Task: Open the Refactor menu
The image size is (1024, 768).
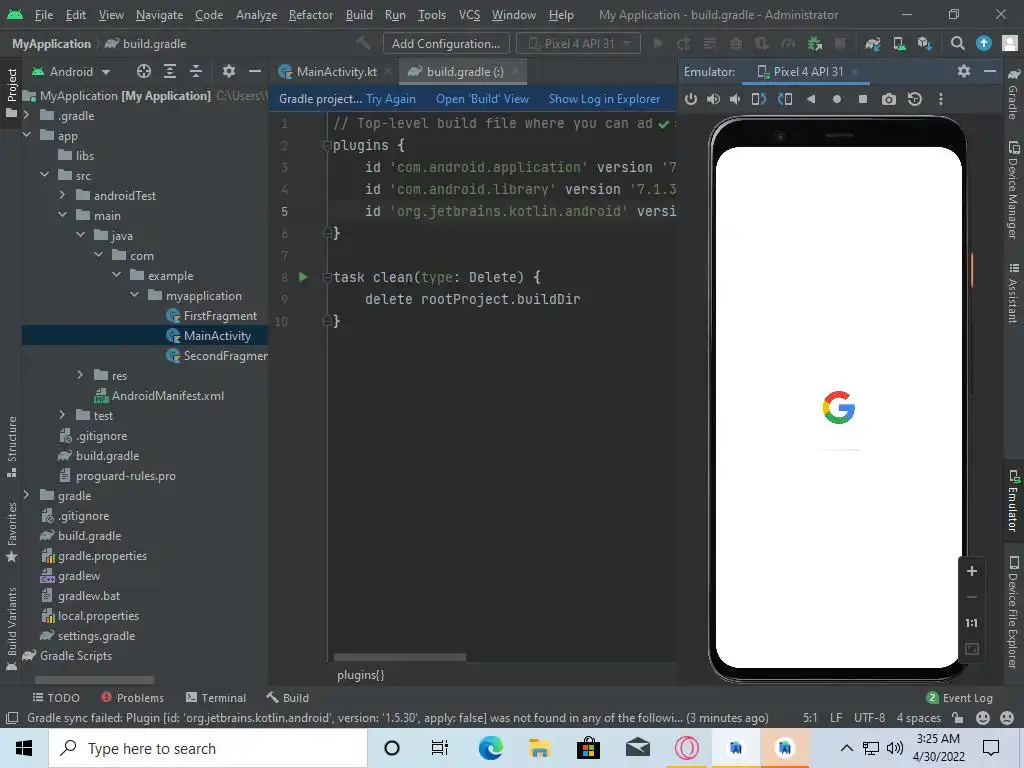Action: tap(311, 14)
